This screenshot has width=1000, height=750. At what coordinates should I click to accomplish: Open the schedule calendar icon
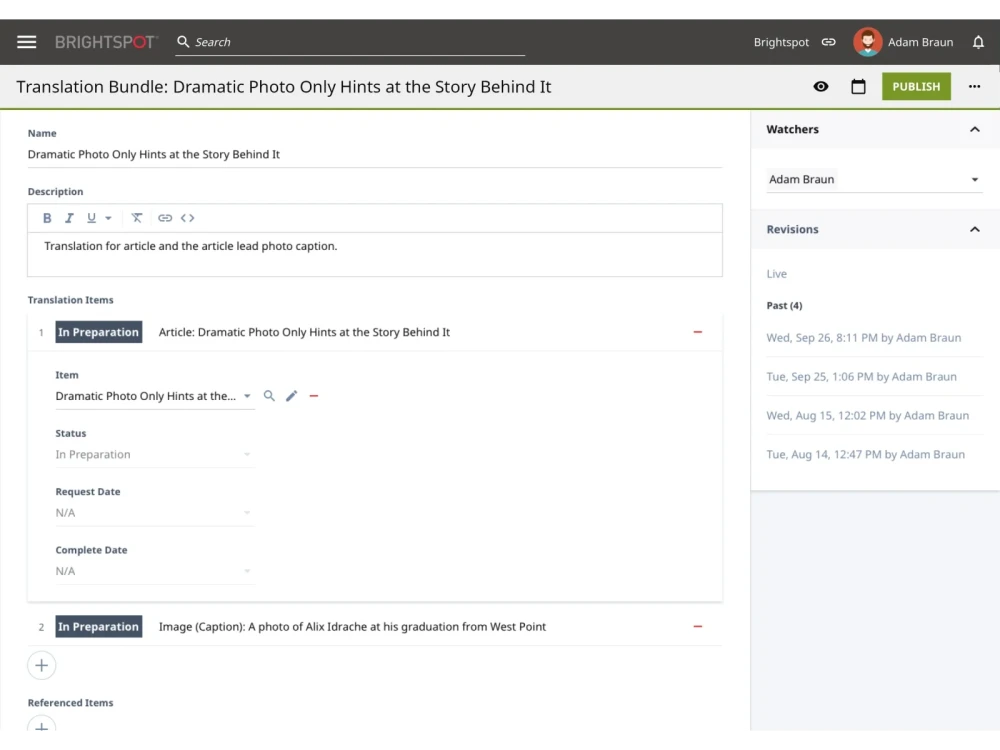[x=858, y=87]
